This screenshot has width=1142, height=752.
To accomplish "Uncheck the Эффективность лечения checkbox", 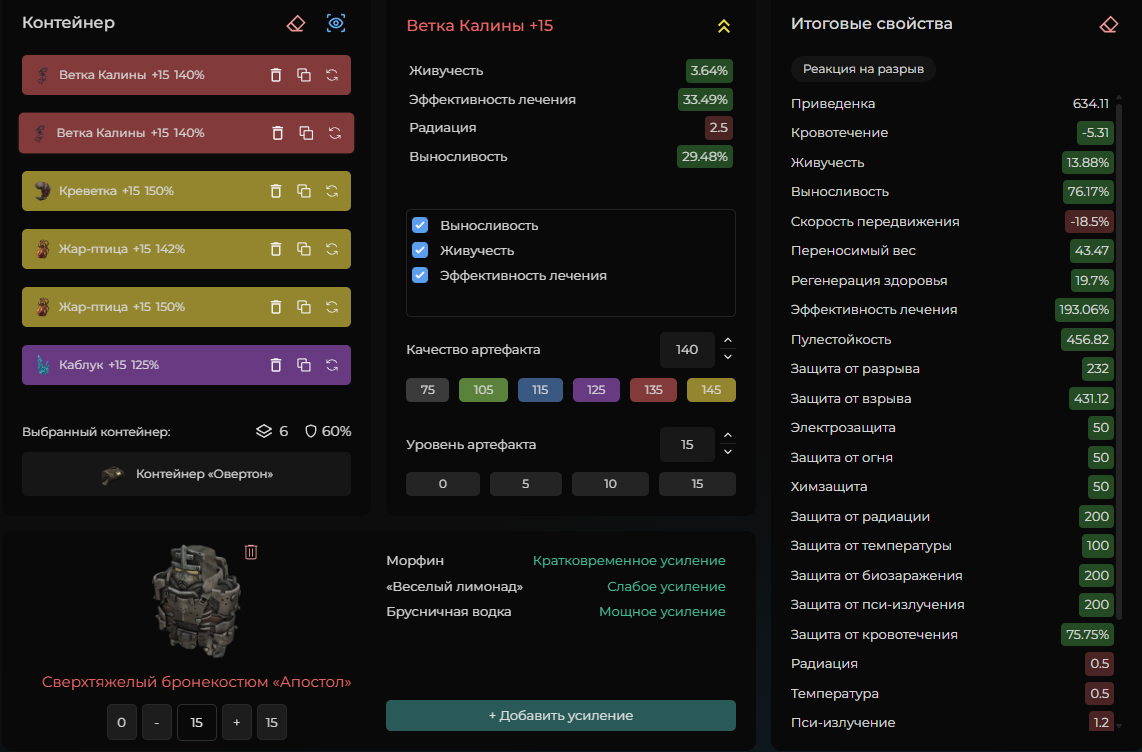I will pos(420,275).
